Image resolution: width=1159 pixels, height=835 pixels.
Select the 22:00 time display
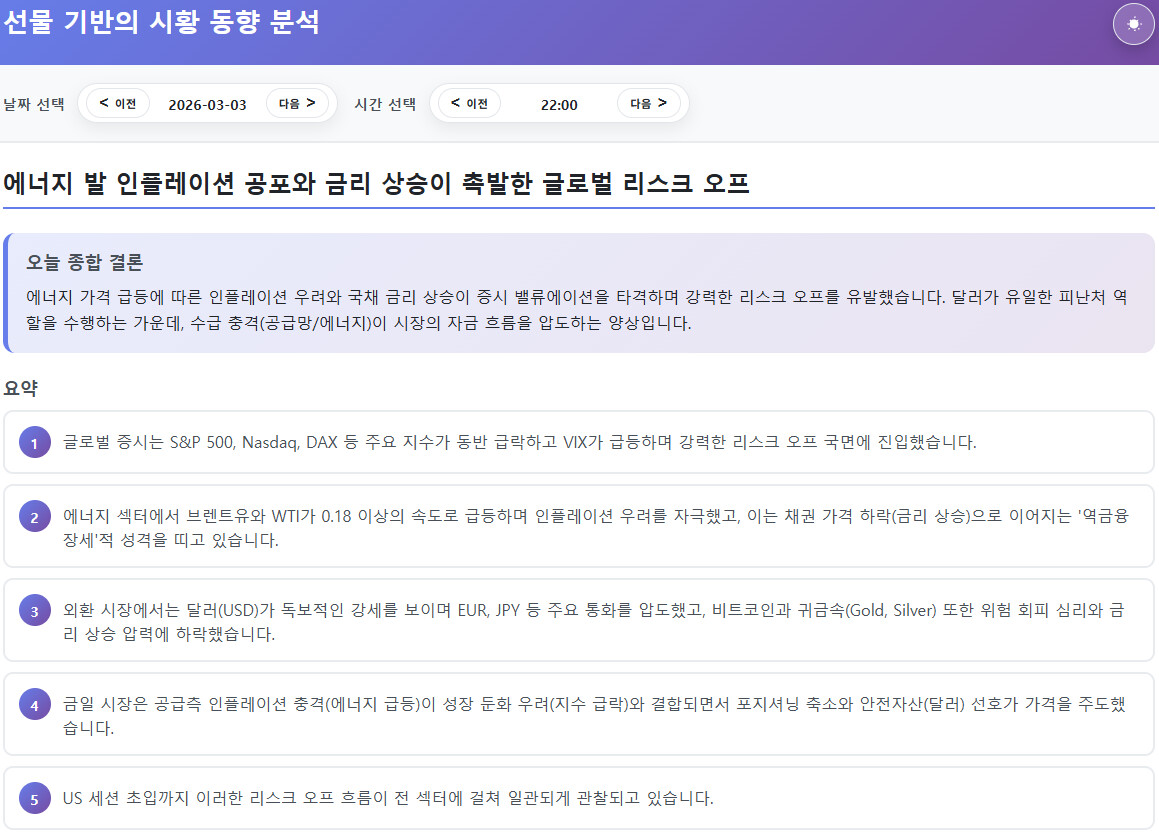click(558, 104)
